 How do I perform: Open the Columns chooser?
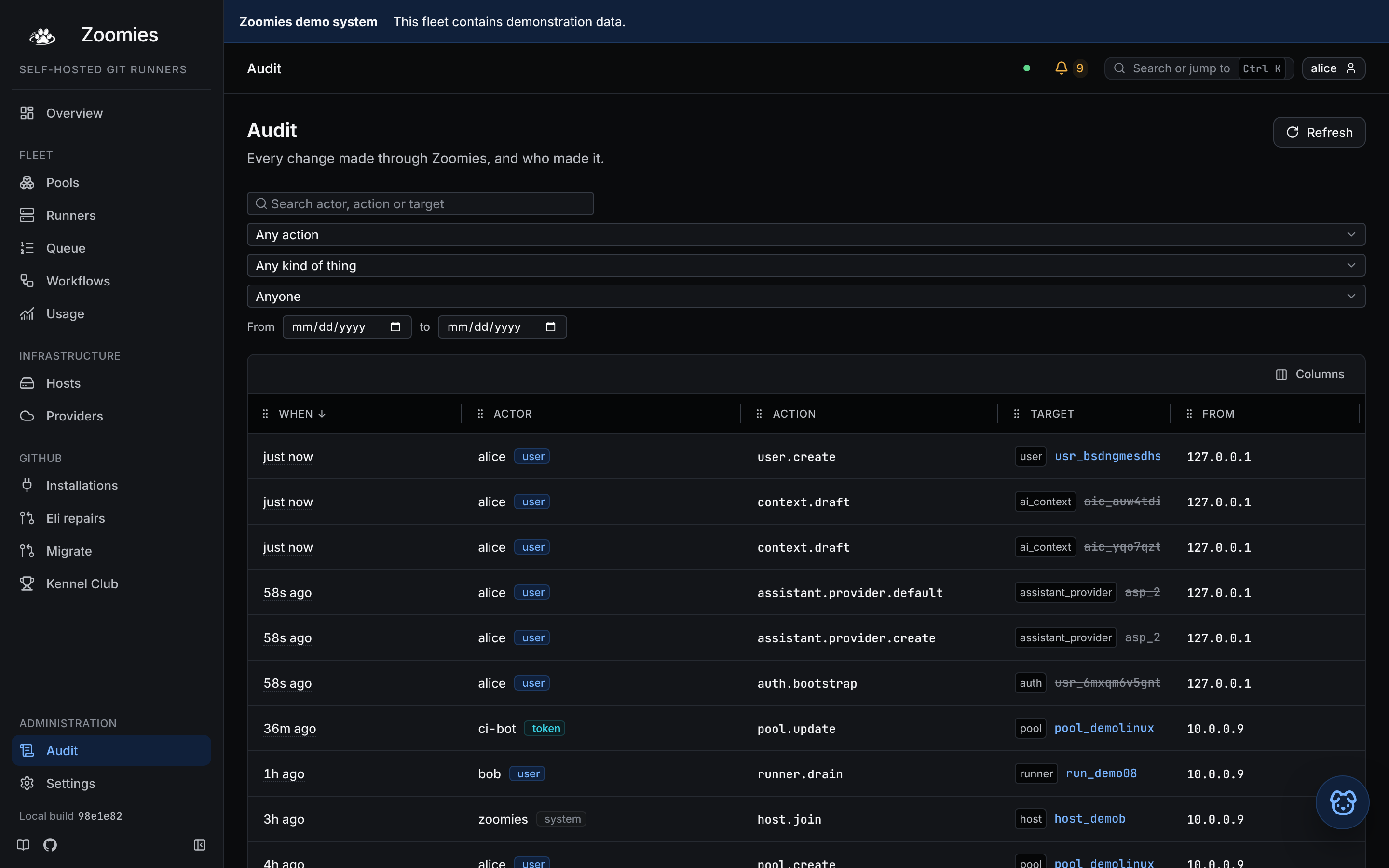(1310, 374)
